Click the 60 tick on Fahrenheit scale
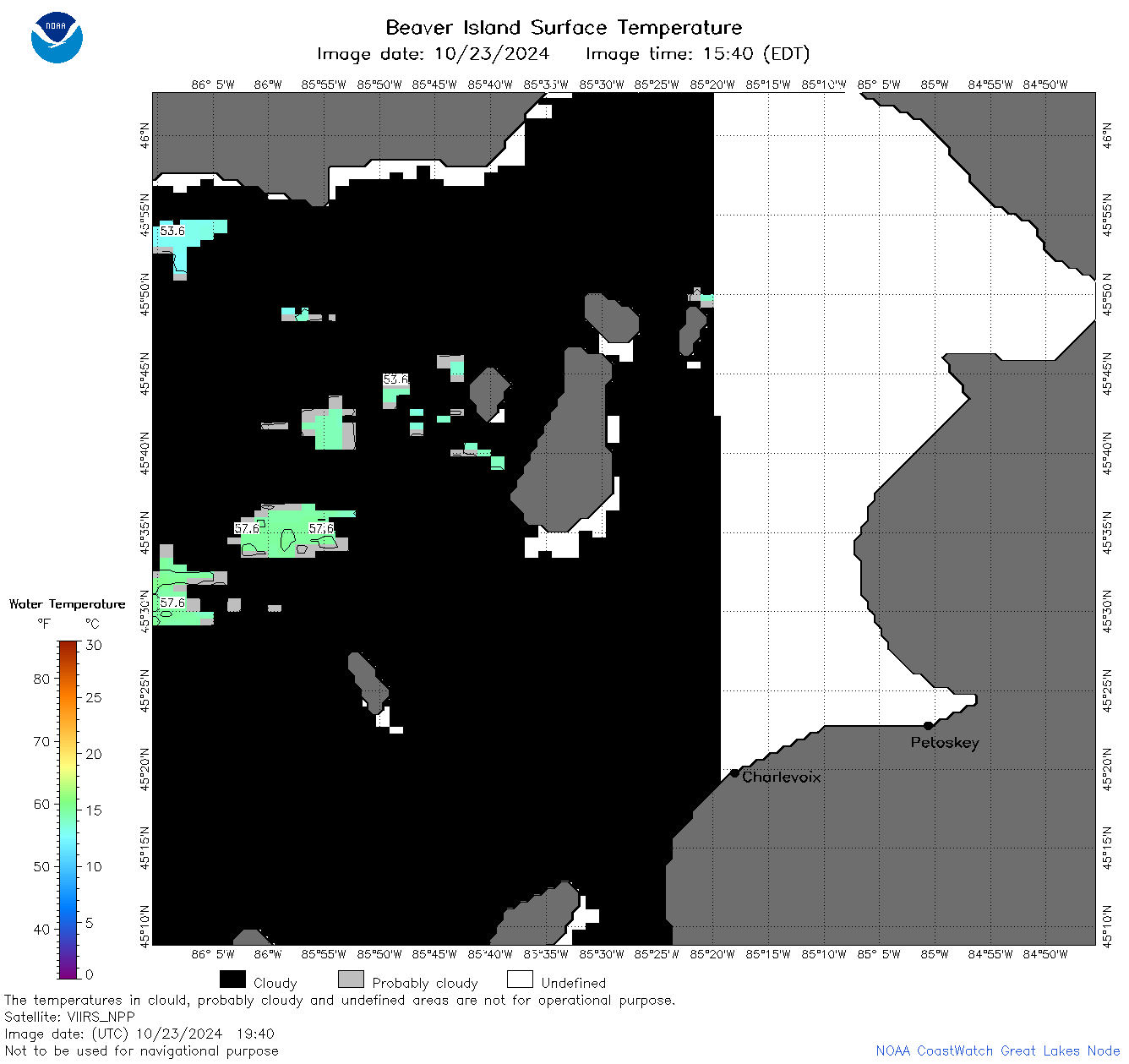Image resolution: width=1129 pixels, height=1064 pixels. (41, 804)
